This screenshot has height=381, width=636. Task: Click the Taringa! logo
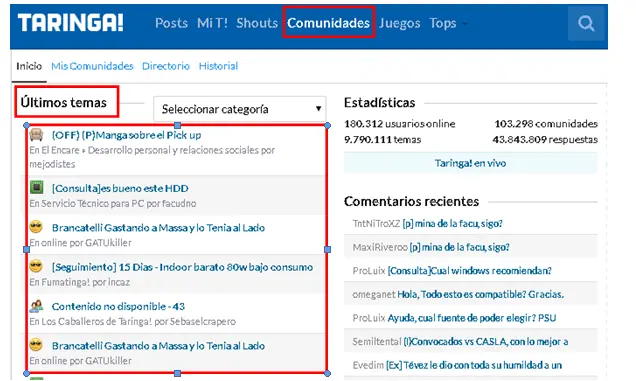click(71, 23)
